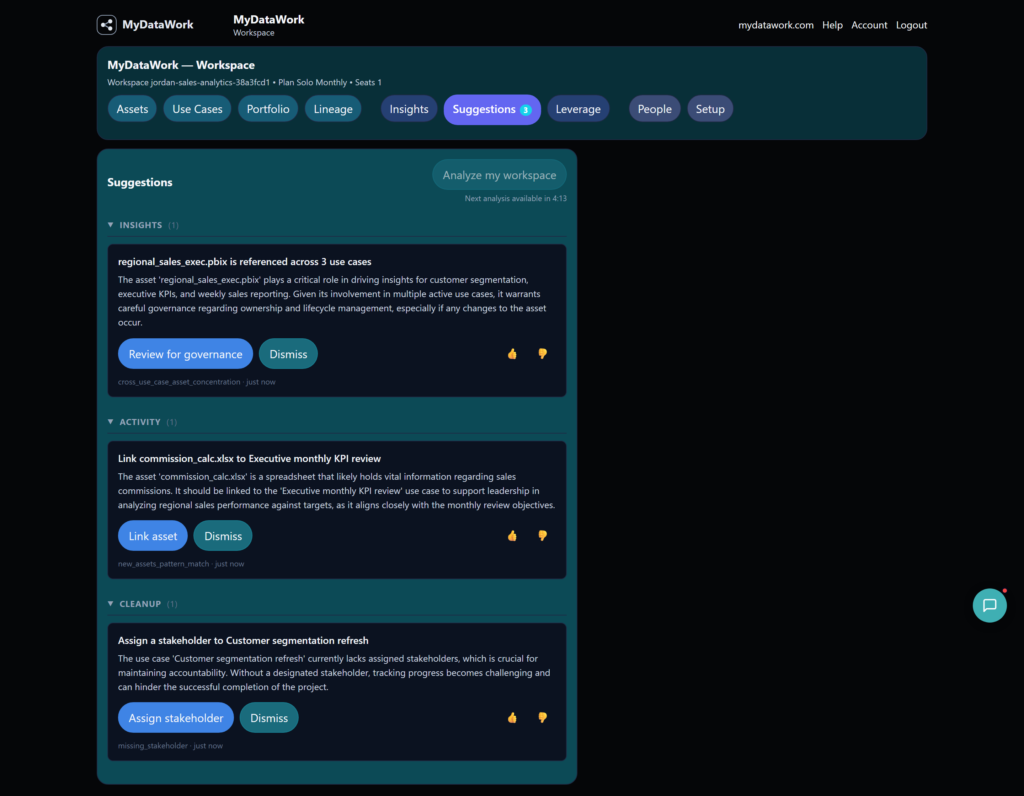
Task: Click the workspace plan info line
Action: [x=244, y=82]
